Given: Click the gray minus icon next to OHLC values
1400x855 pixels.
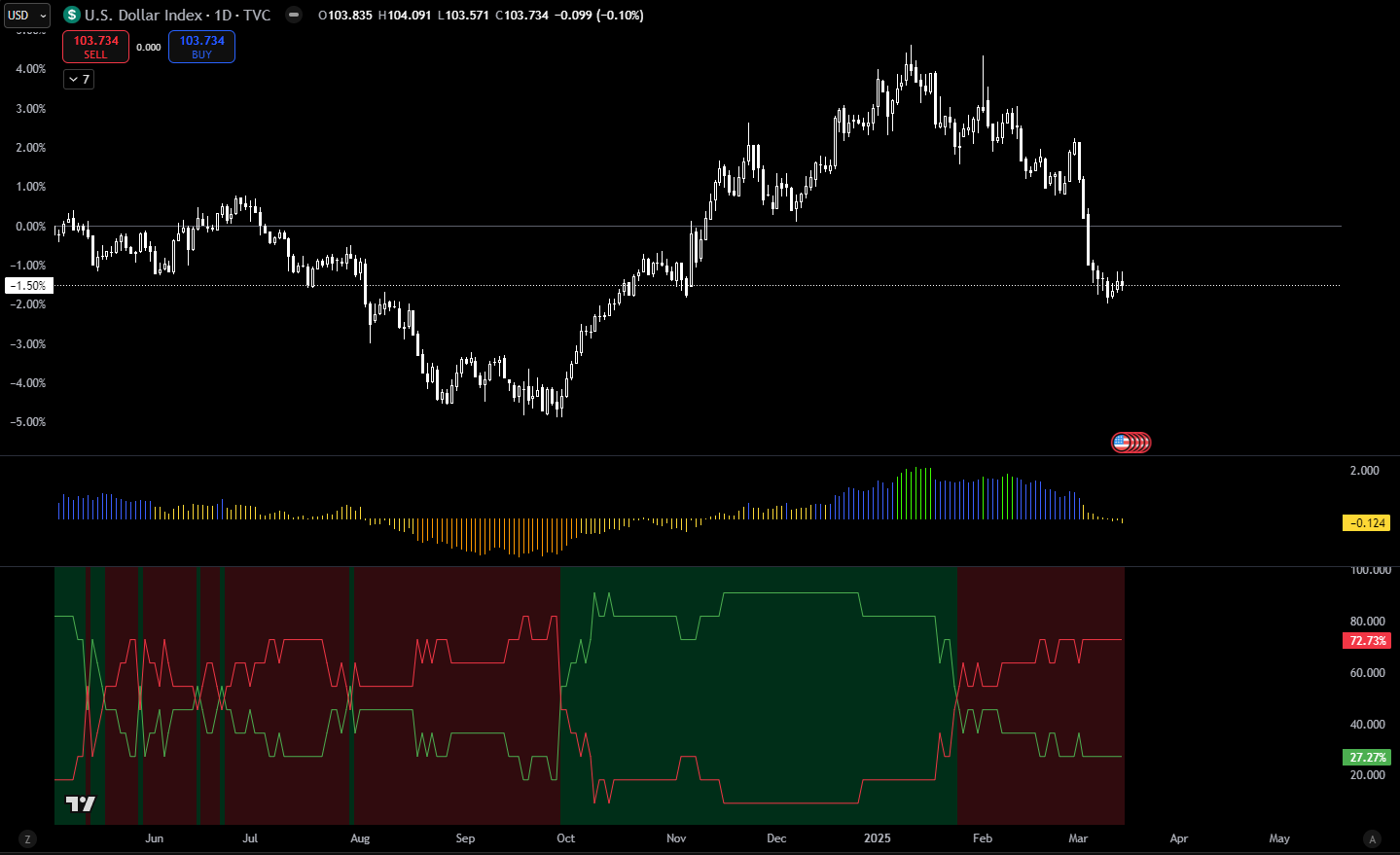Looking at the screenshot, I should pyautogui.click(x=293, y=15).
